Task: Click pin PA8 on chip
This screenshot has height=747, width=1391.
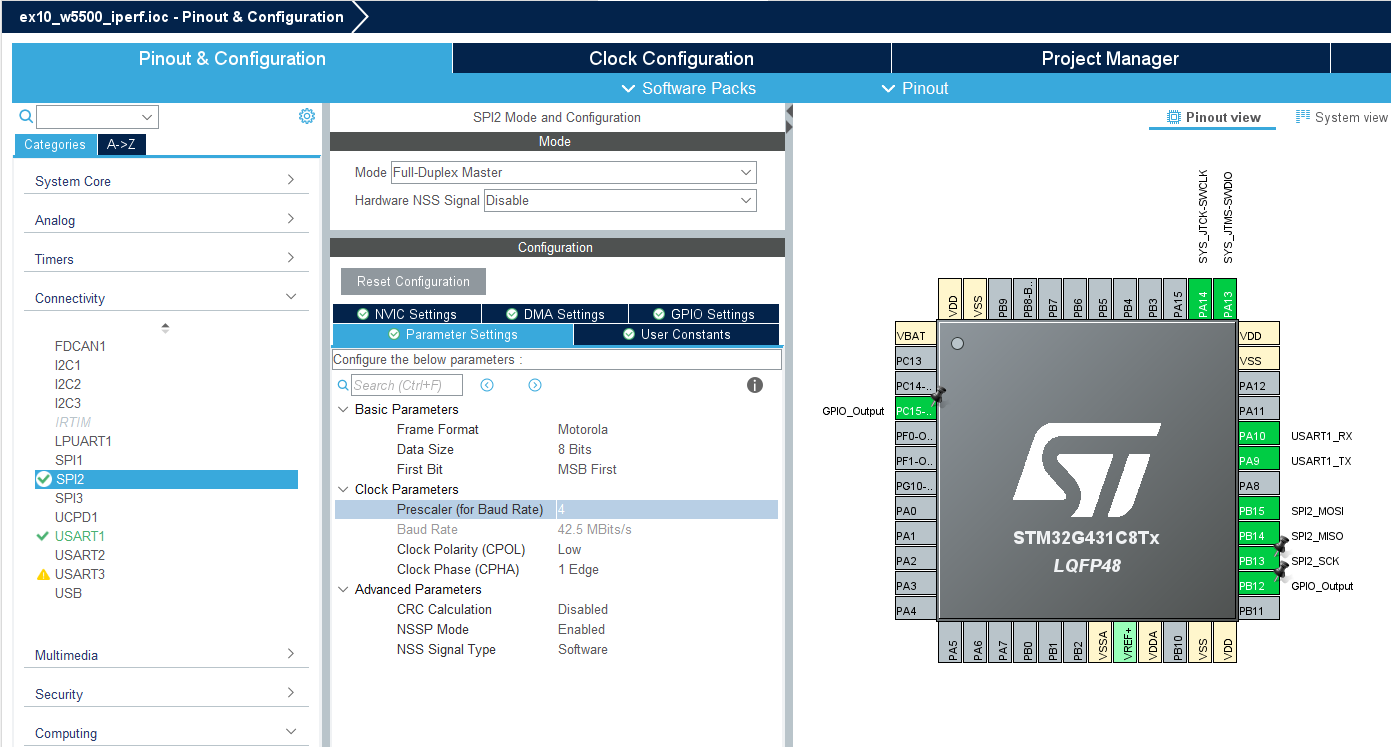Action: pyautogui.click(x=1259, y=486)
